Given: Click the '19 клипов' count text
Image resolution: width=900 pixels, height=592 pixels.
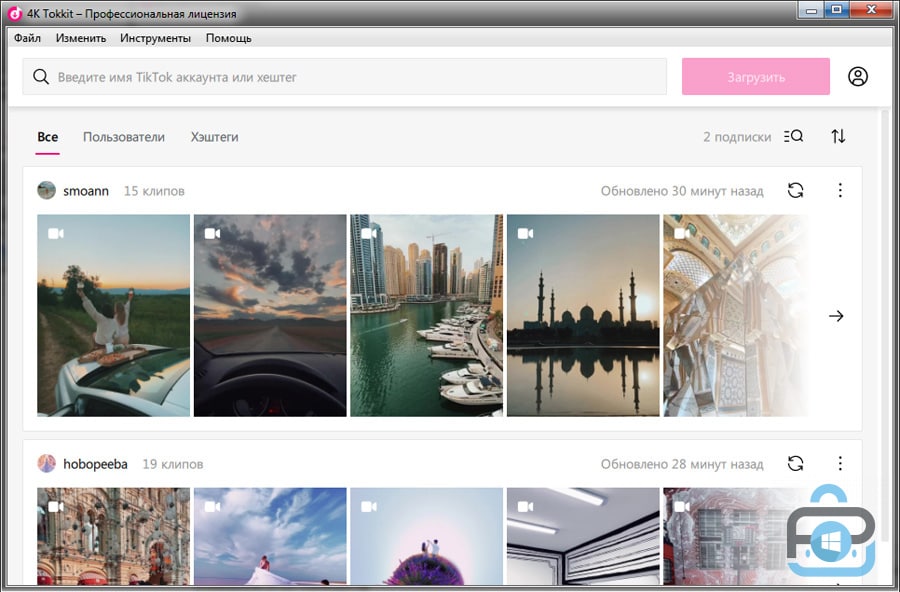Looking at the screenshot, I should tap(173, 463).
